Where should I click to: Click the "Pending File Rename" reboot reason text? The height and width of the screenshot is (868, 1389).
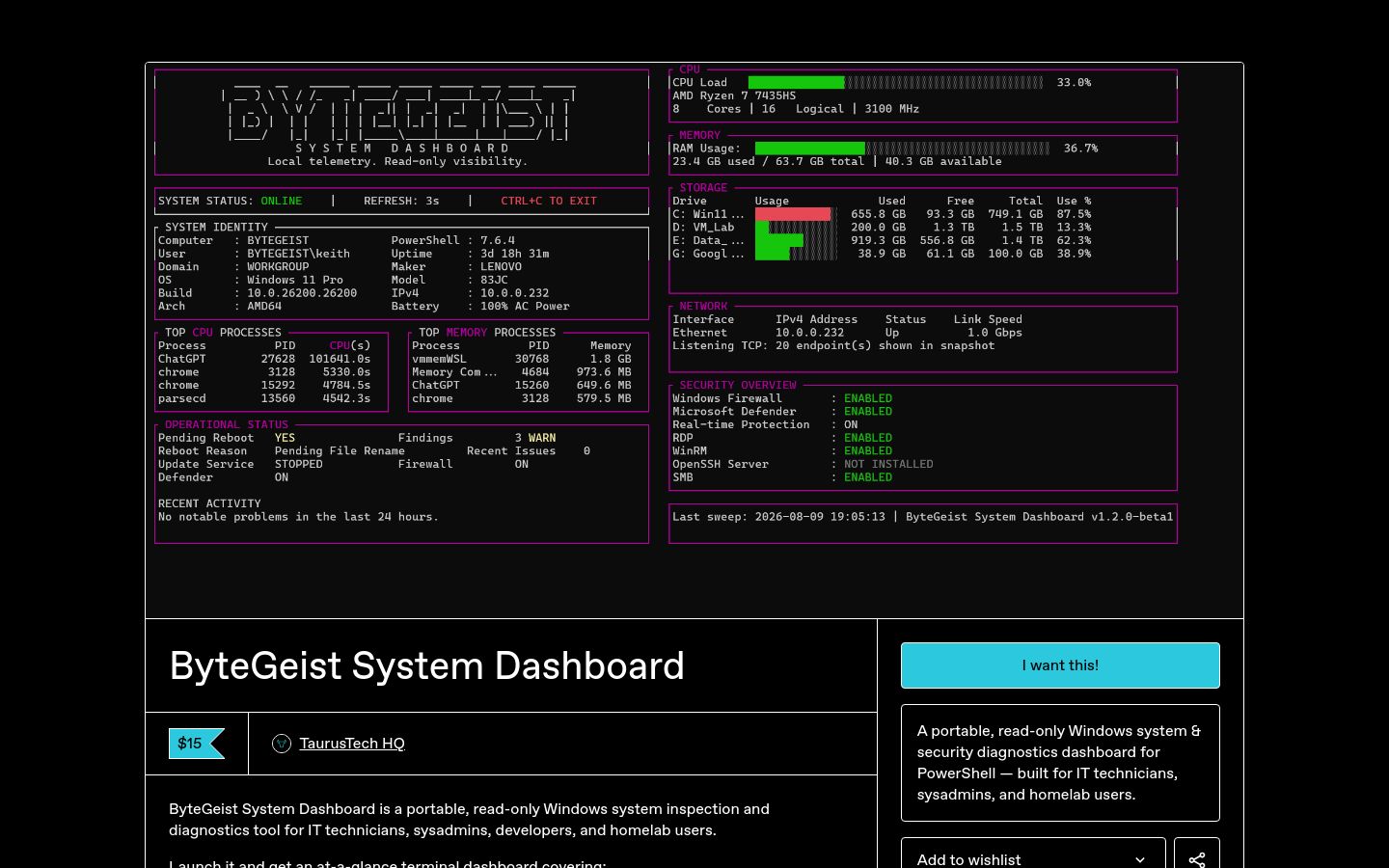[x=340, y=451]
